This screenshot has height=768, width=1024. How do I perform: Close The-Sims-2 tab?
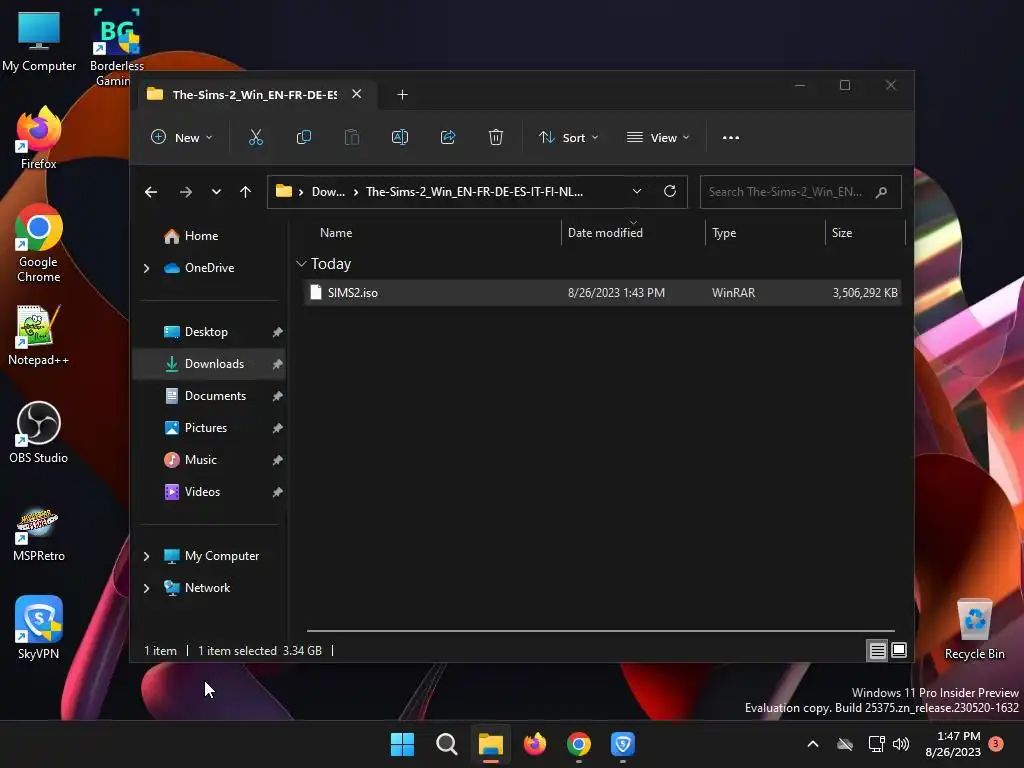[x=357, y=94]
